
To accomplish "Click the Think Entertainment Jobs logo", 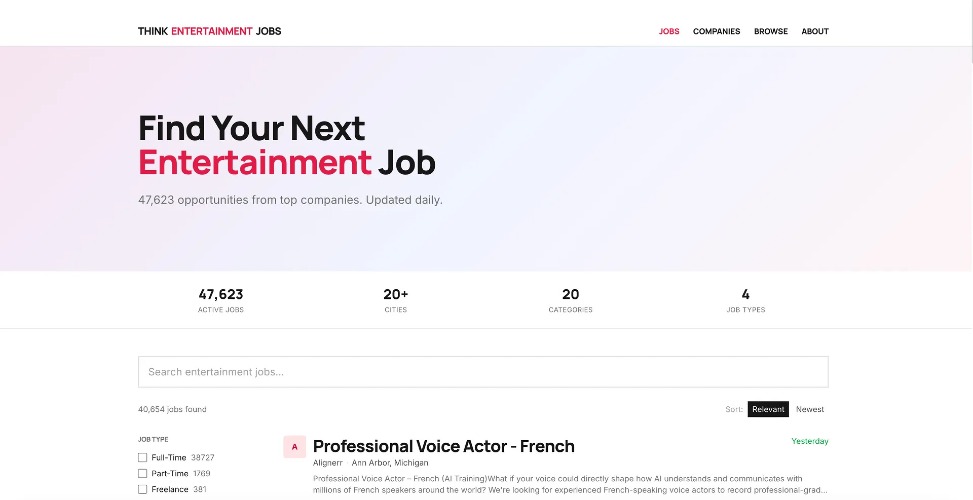I will coord(209,31).
